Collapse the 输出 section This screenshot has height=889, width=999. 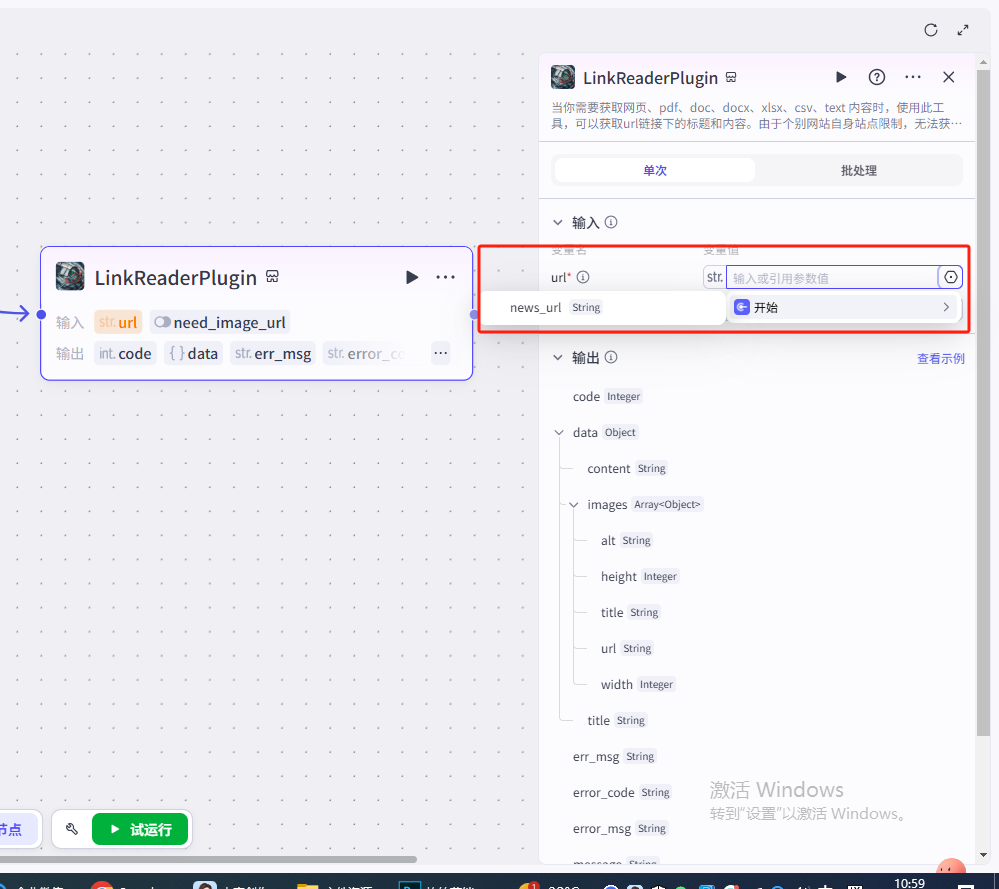pos(558,357)
